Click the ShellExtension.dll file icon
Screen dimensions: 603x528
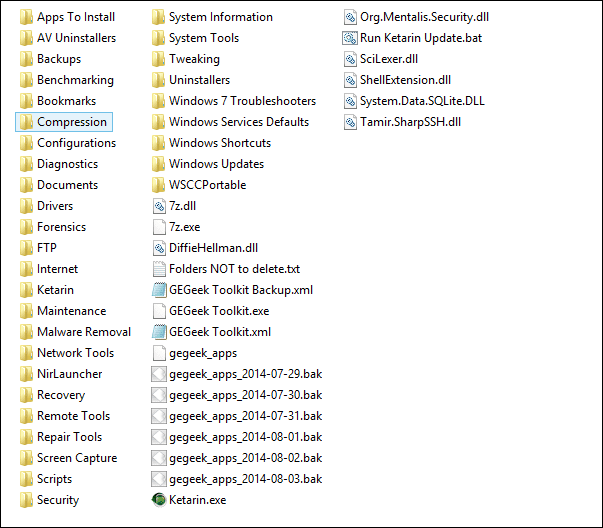click(350, 80)
